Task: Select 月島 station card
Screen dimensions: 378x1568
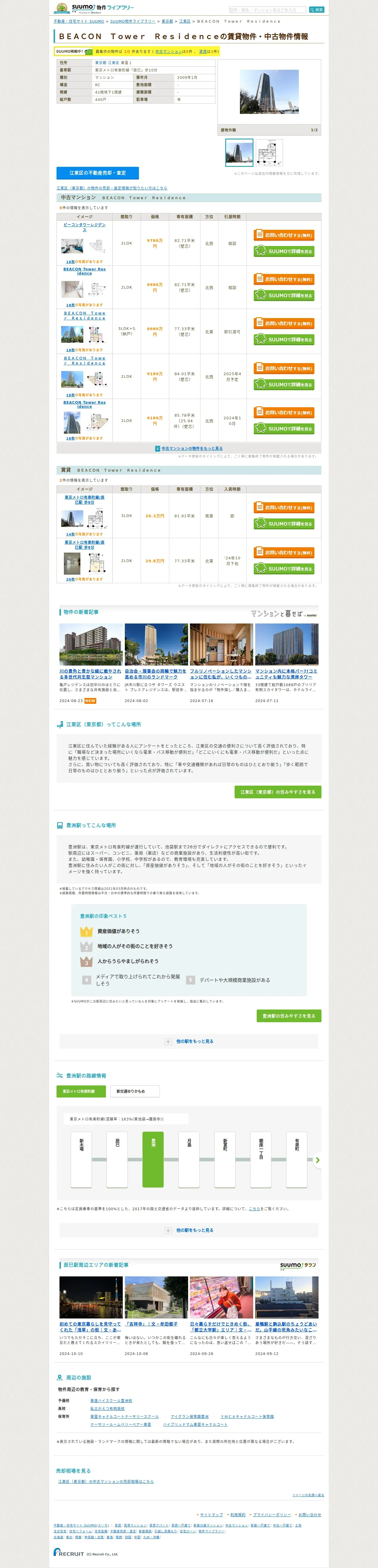Action: click(189, 1160)
